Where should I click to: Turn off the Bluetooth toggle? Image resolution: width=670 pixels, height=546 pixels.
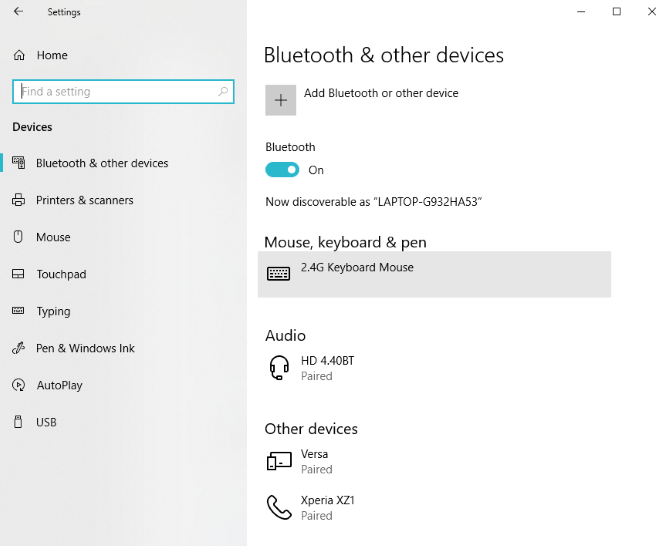(282, 170)
